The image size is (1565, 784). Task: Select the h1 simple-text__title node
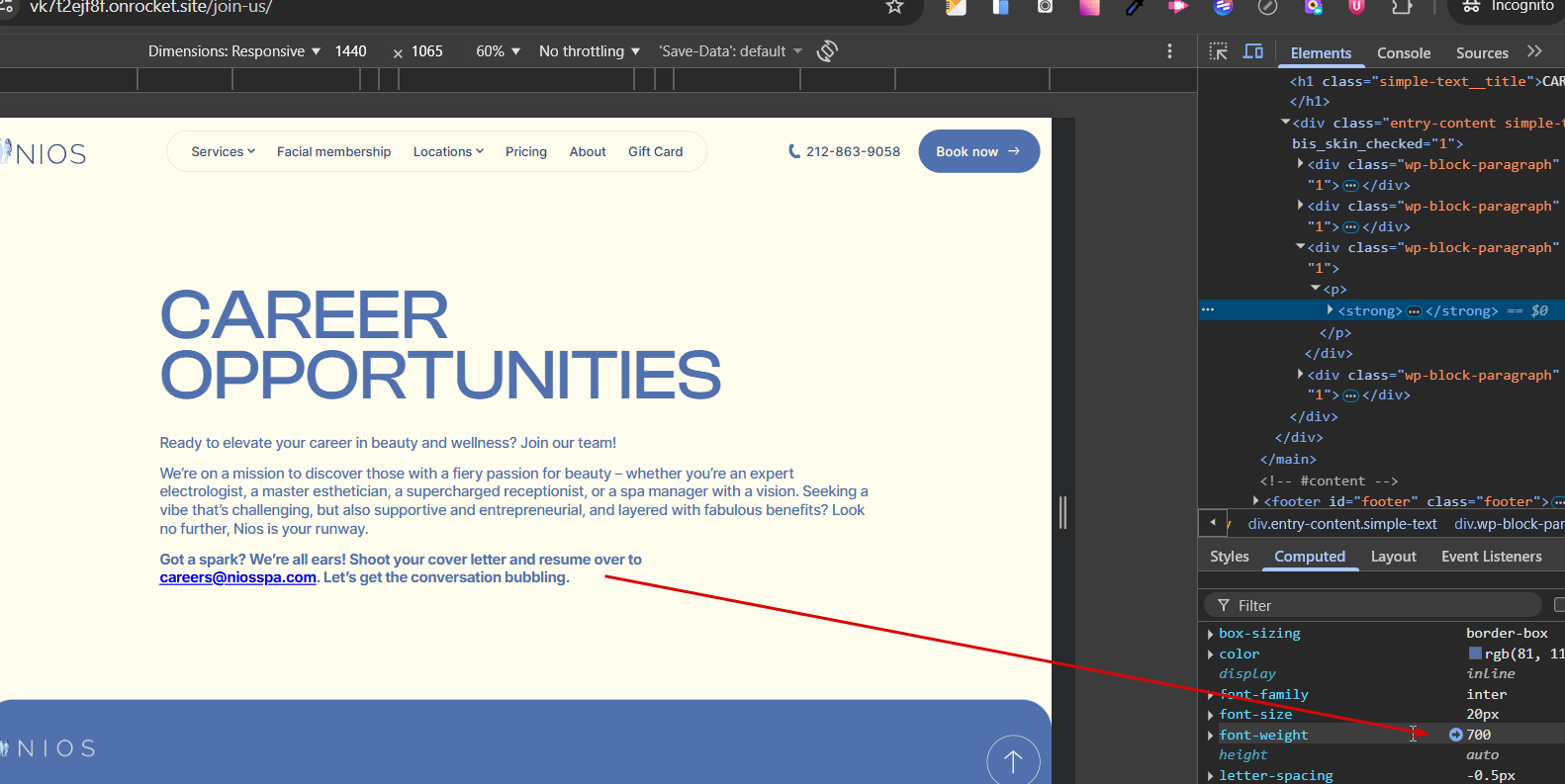pyautogui.click(x=1427, y=81)
